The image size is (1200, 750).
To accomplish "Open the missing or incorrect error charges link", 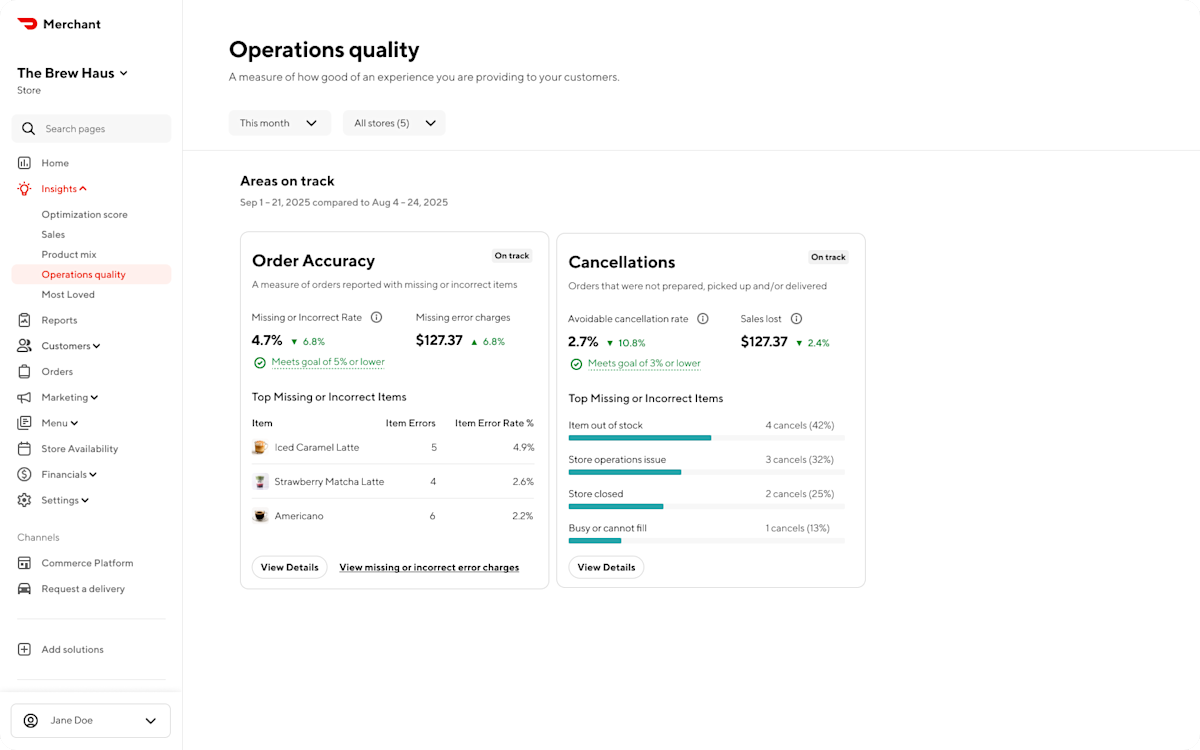I will click(x=428, y=567).
